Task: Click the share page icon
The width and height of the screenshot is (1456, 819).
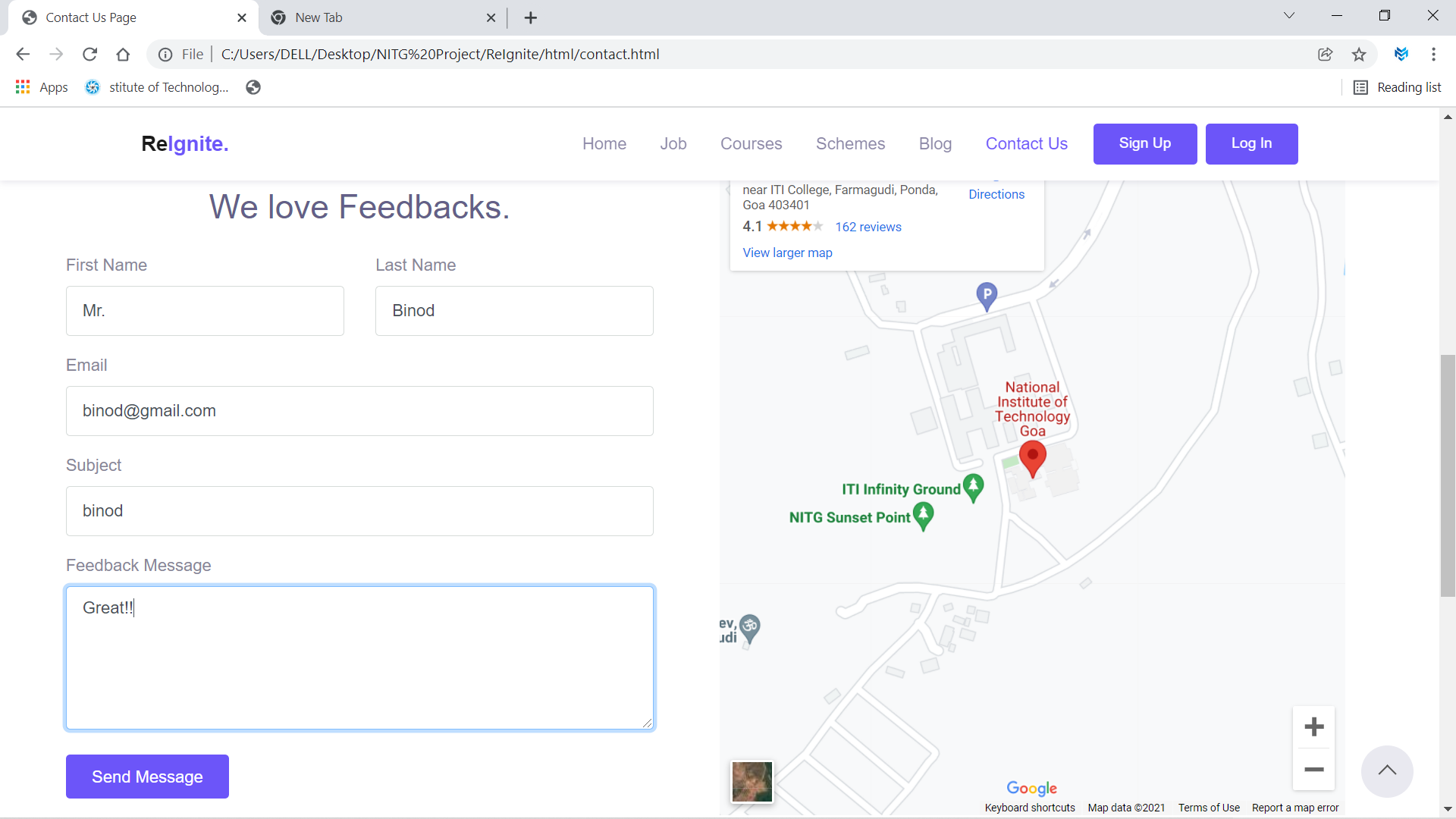Action: [x=1325, y=54]
